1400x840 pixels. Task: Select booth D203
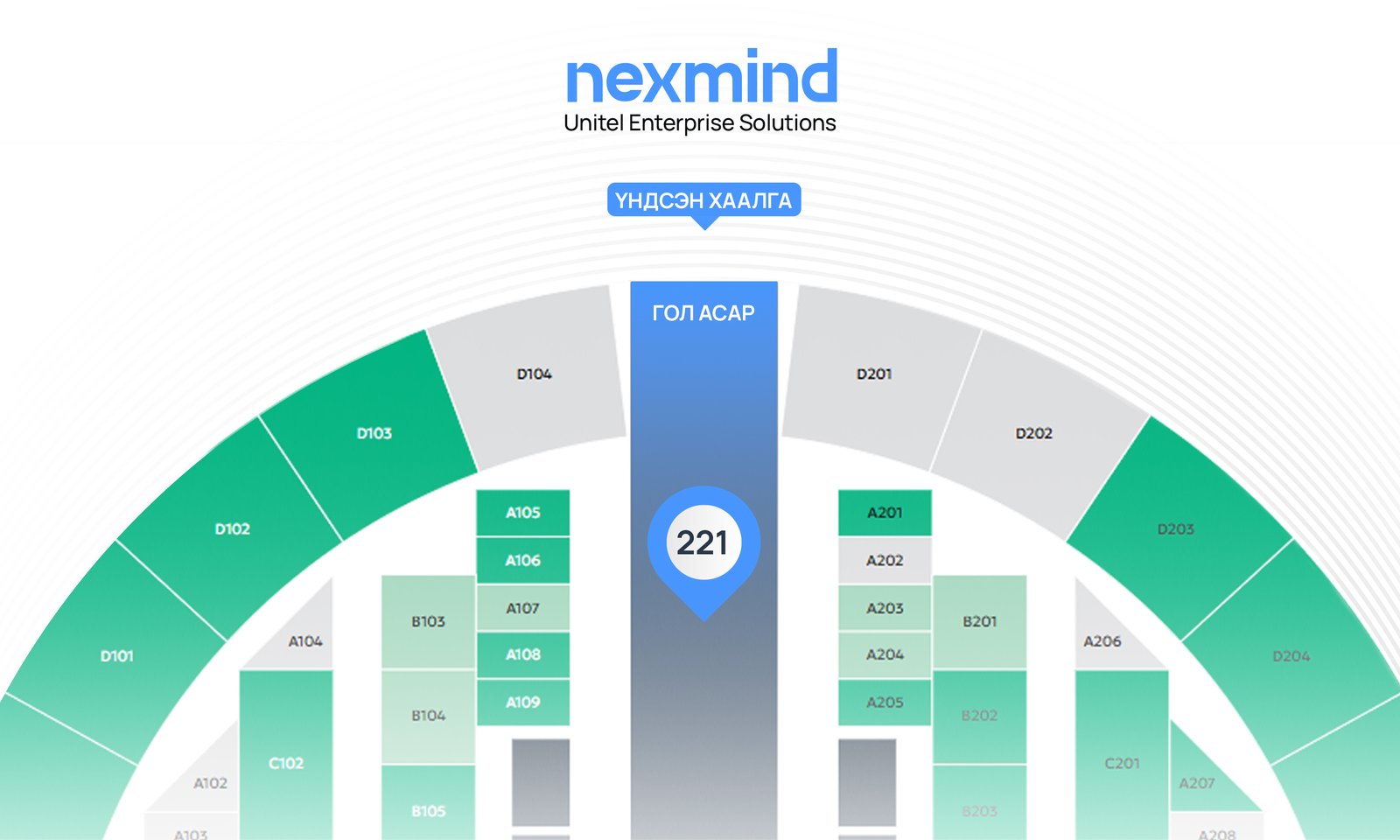point(1175,529)
